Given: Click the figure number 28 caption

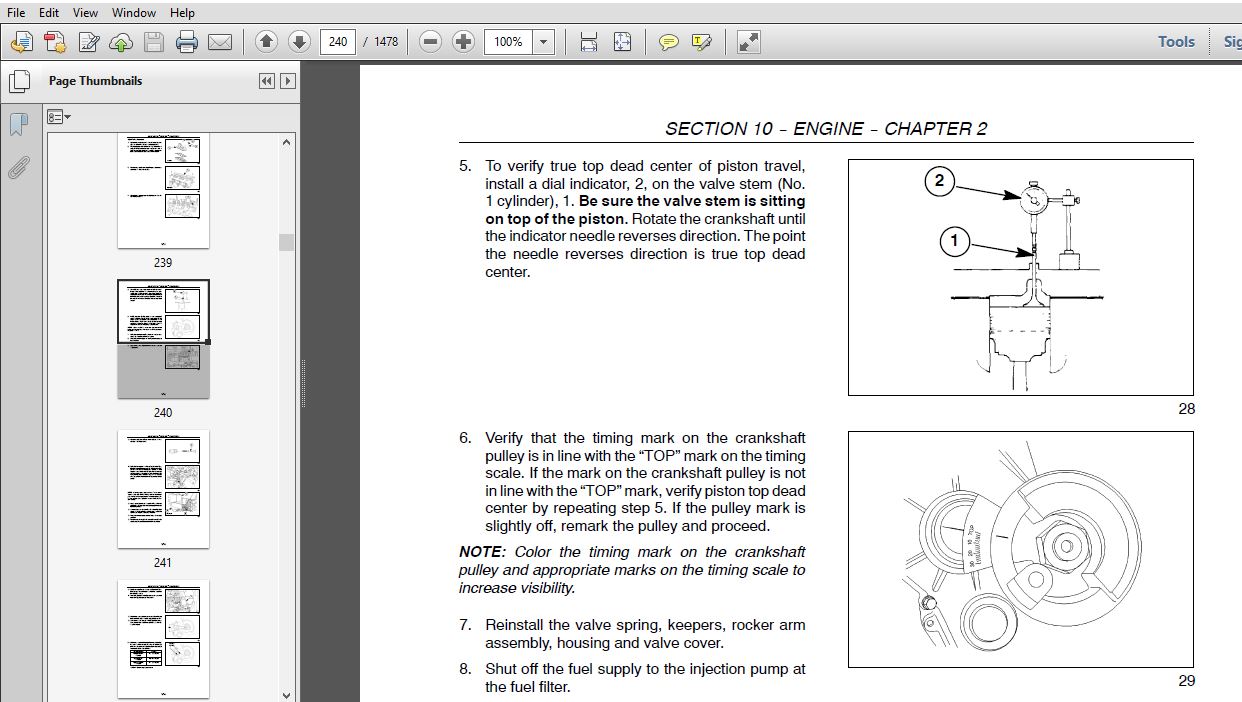Looking at the screenshot, I should [1187, 408].
